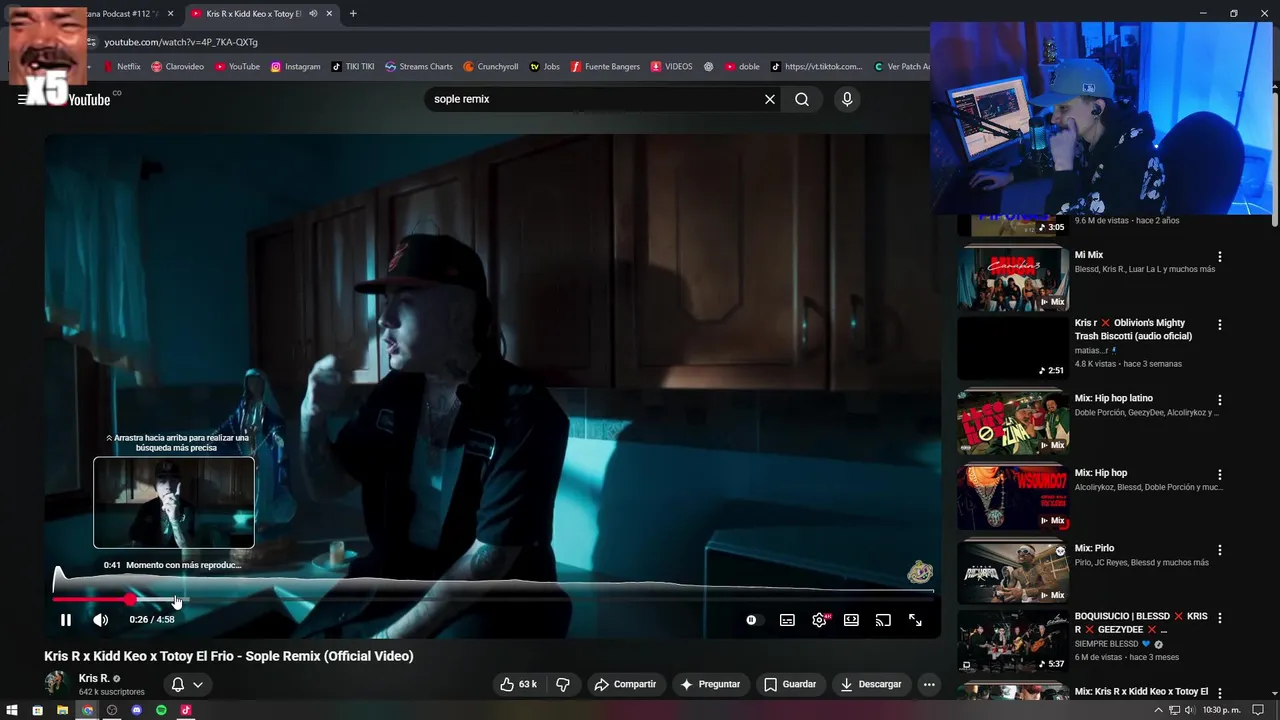1280x720 pixels.
Task: Select the Kris R x Kidd Keo tab
Action: point(253,14)
